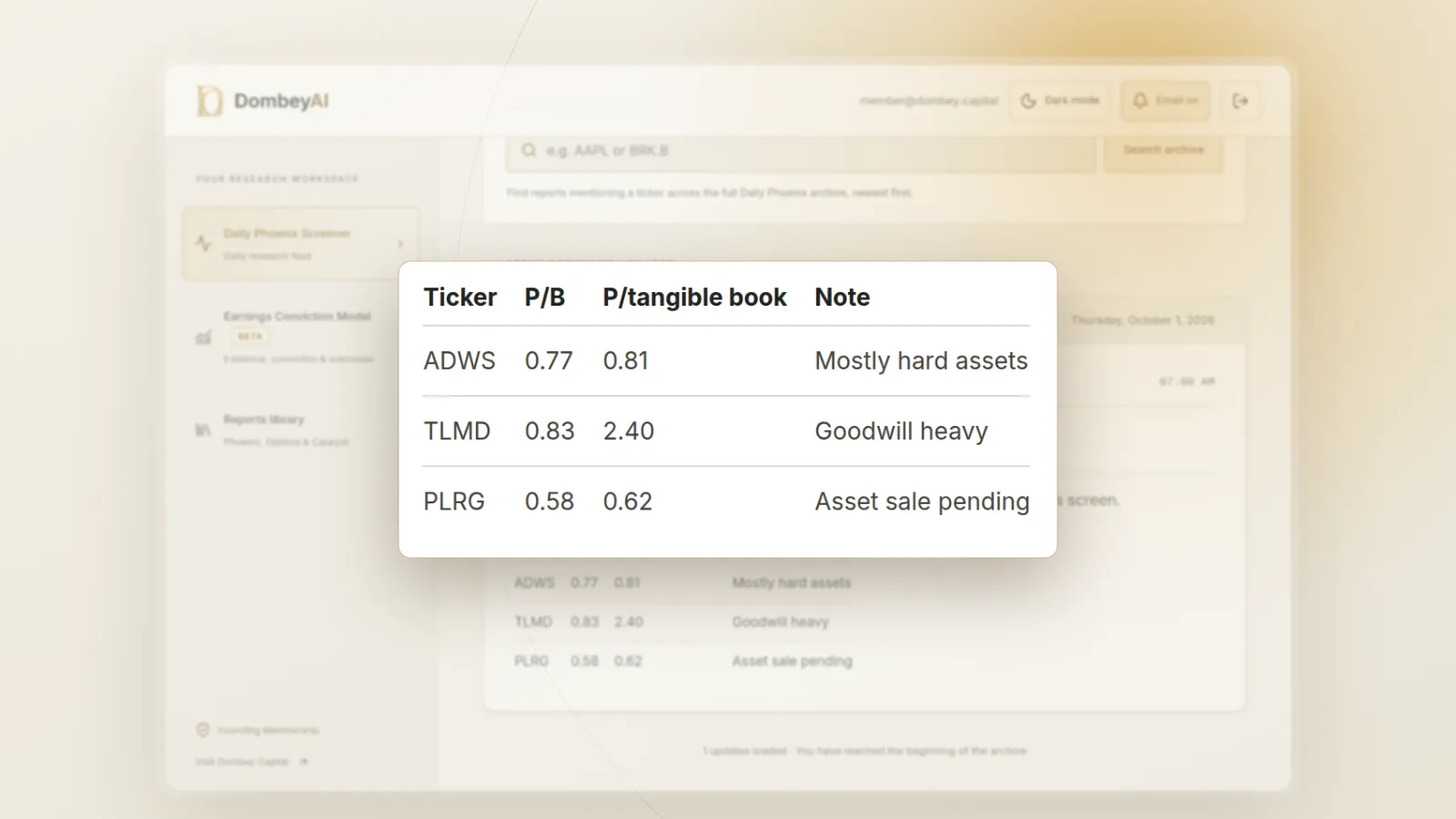The image size is (1456, 819).
Task: Focus the ticker search field
Action: 801,151
